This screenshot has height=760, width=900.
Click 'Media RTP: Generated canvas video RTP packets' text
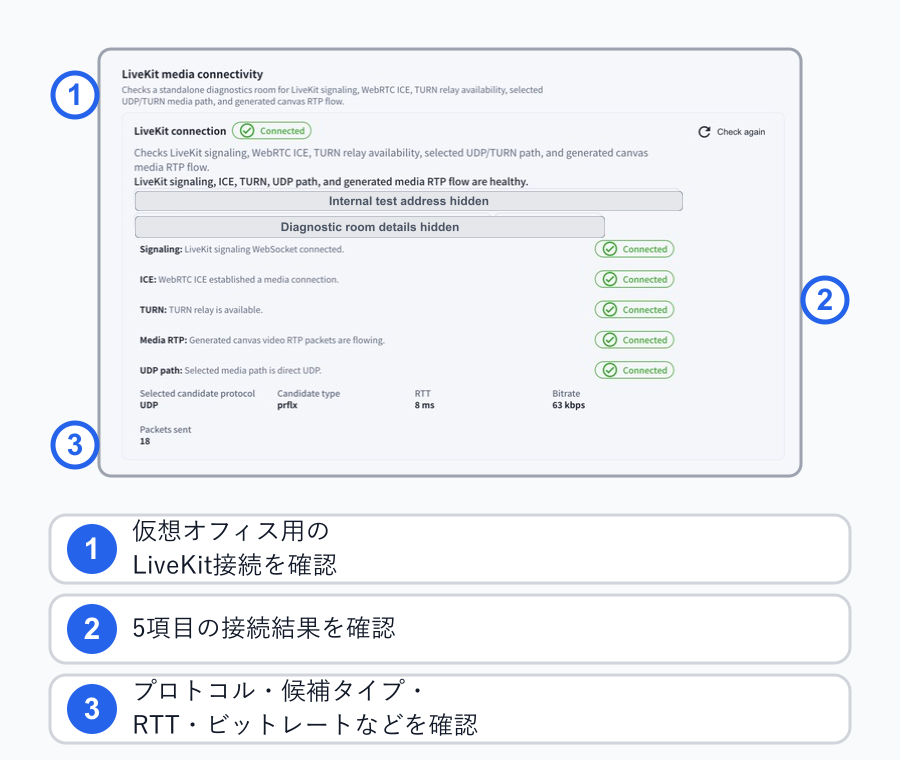point(262,340)
